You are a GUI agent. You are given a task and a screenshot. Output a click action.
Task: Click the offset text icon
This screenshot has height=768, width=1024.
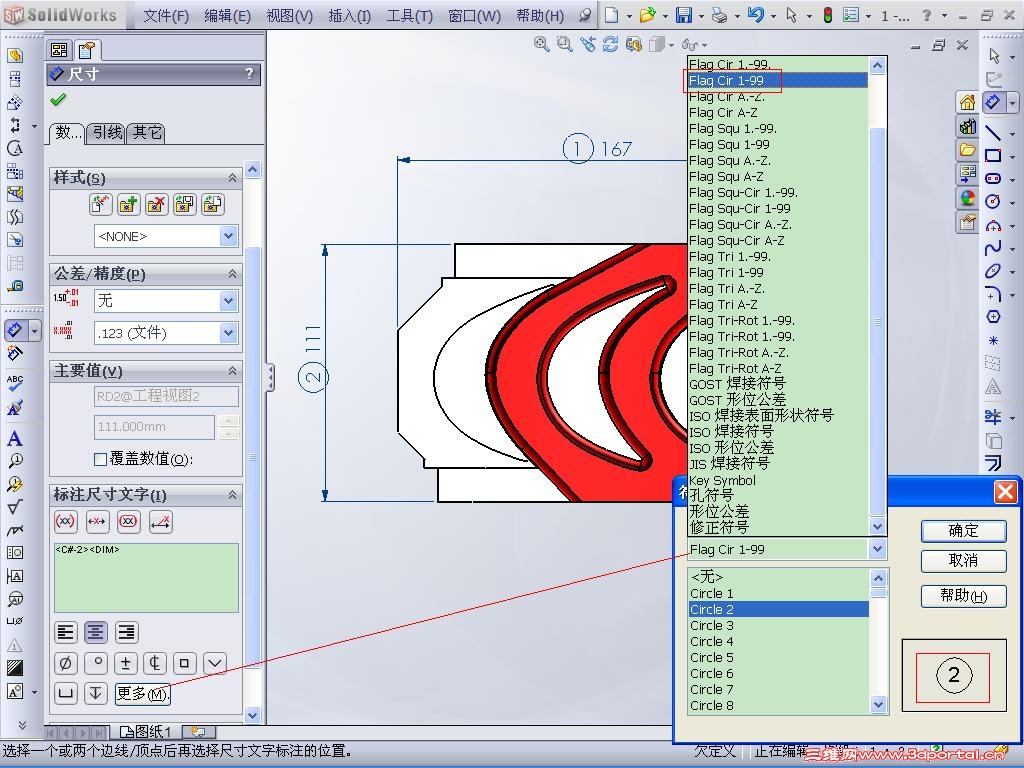pyautogui.click(x=160, y=521)
